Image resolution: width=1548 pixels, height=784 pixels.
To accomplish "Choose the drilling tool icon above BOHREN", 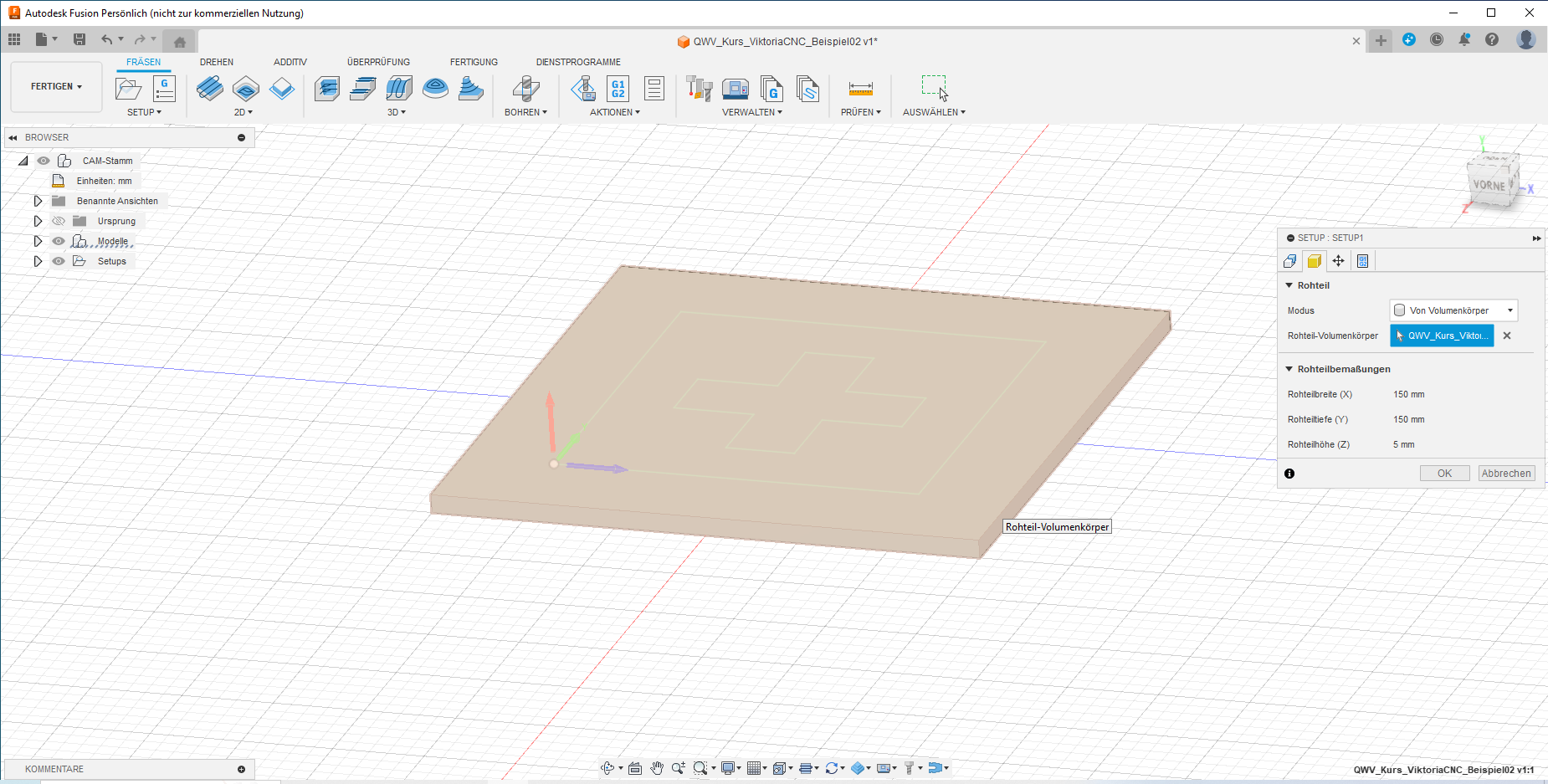I will (x=525, y=88).
